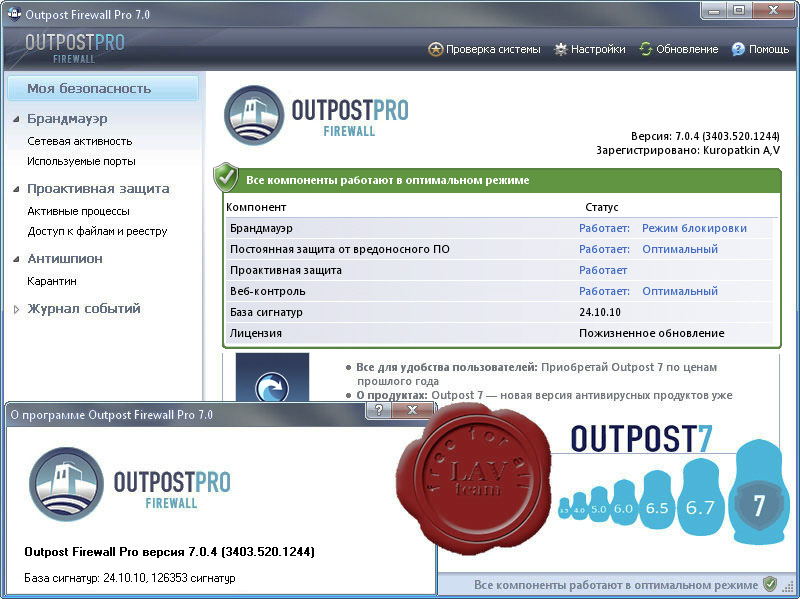Select Брандмауэр in the sidebar tree
The height and width of the screenshot is (599, 800).
pos(67,119)
